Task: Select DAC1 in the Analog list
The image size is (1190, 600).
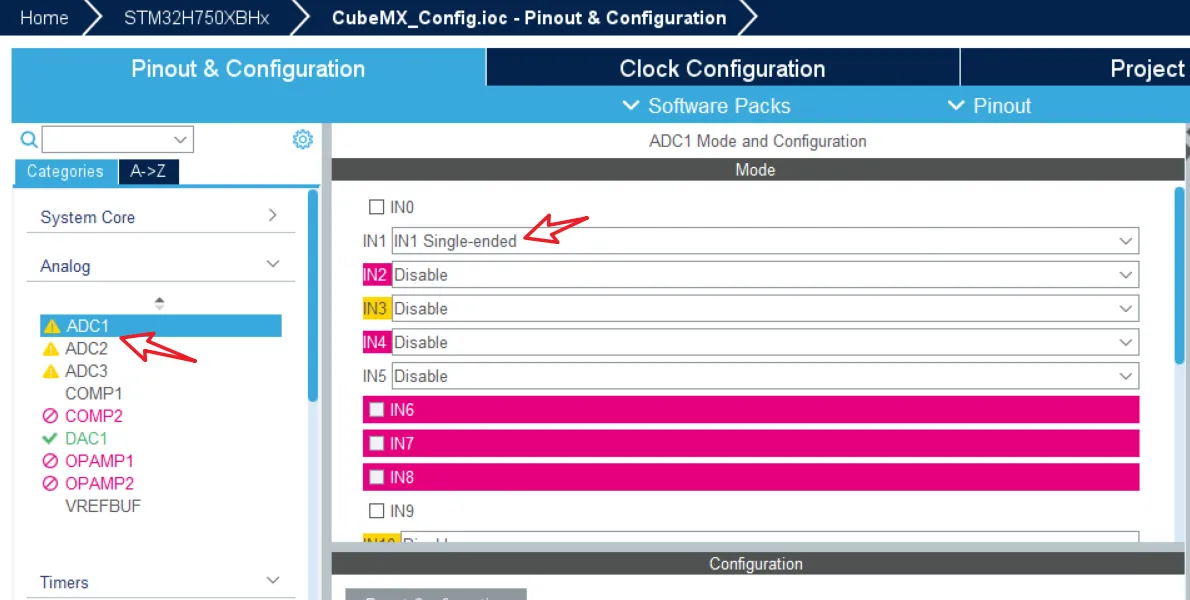Action: coord(87,438)
